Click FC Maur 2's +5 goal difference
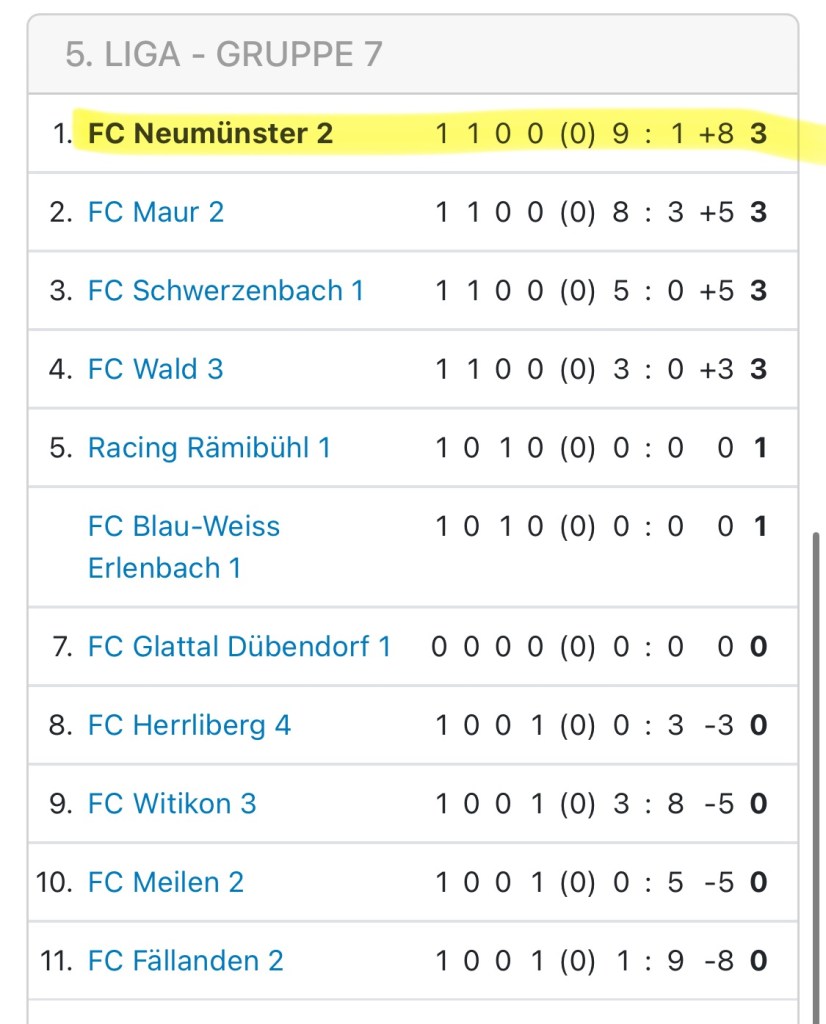 (x=716, y=212)
